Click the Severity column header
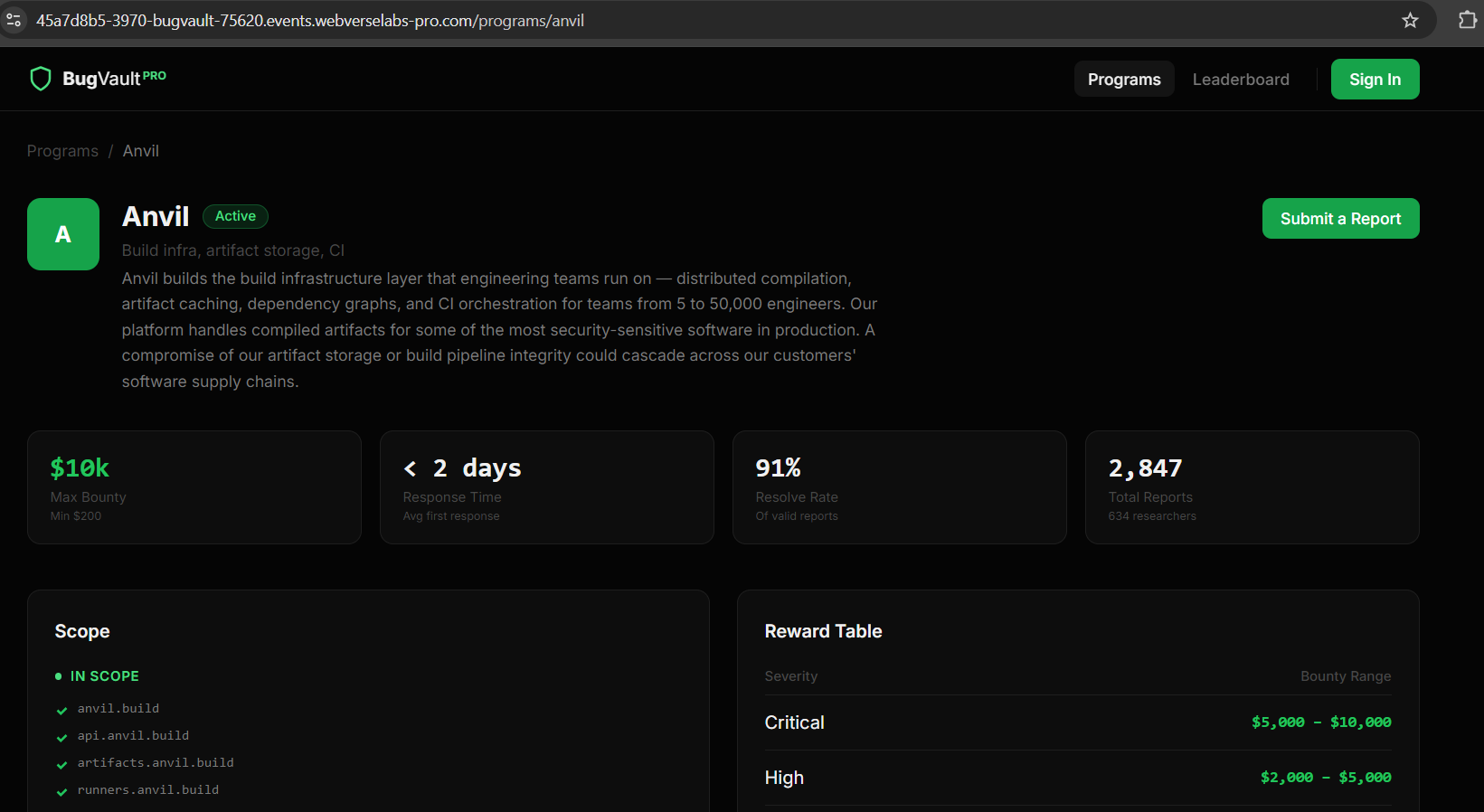The height and width of the screenshot is (812, 1484). pos(791,676)
